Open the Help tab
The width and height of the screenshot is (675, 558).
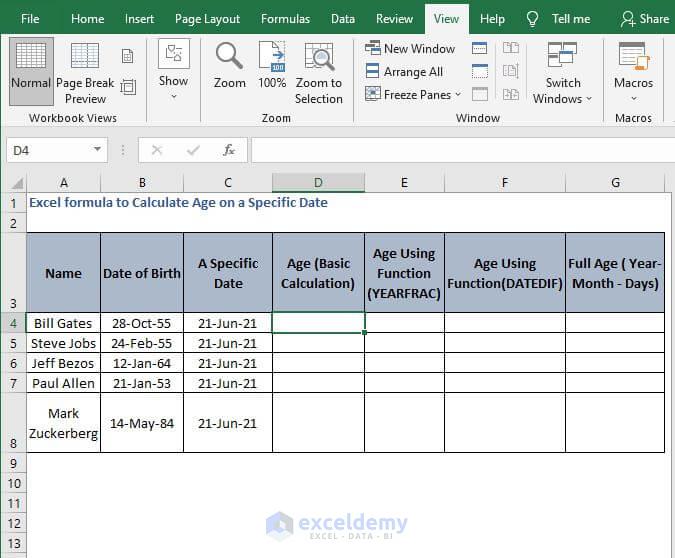[x=492, y=19]
